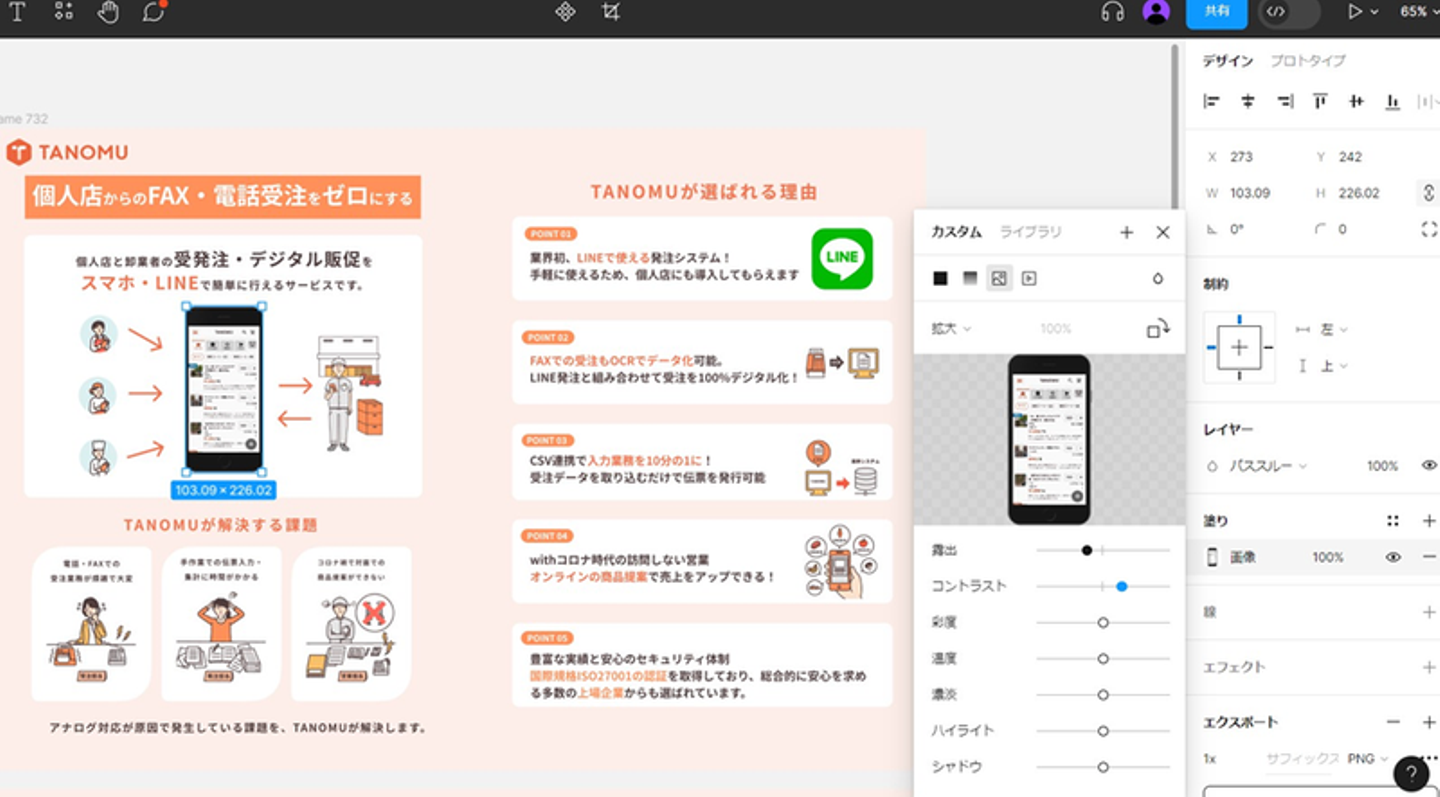Align selection to top
Image resolution: width=1440 pixels, height=797 pixels.
pyautogui.click(x=1320, y=101)
